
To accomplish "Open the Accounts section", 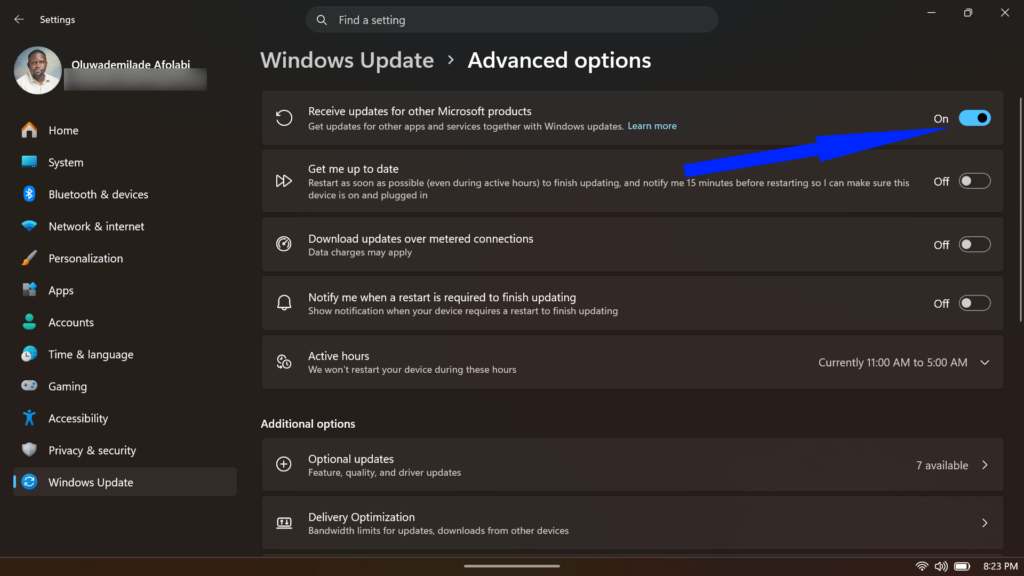I will pyautogui.click(x=125, y=322).
